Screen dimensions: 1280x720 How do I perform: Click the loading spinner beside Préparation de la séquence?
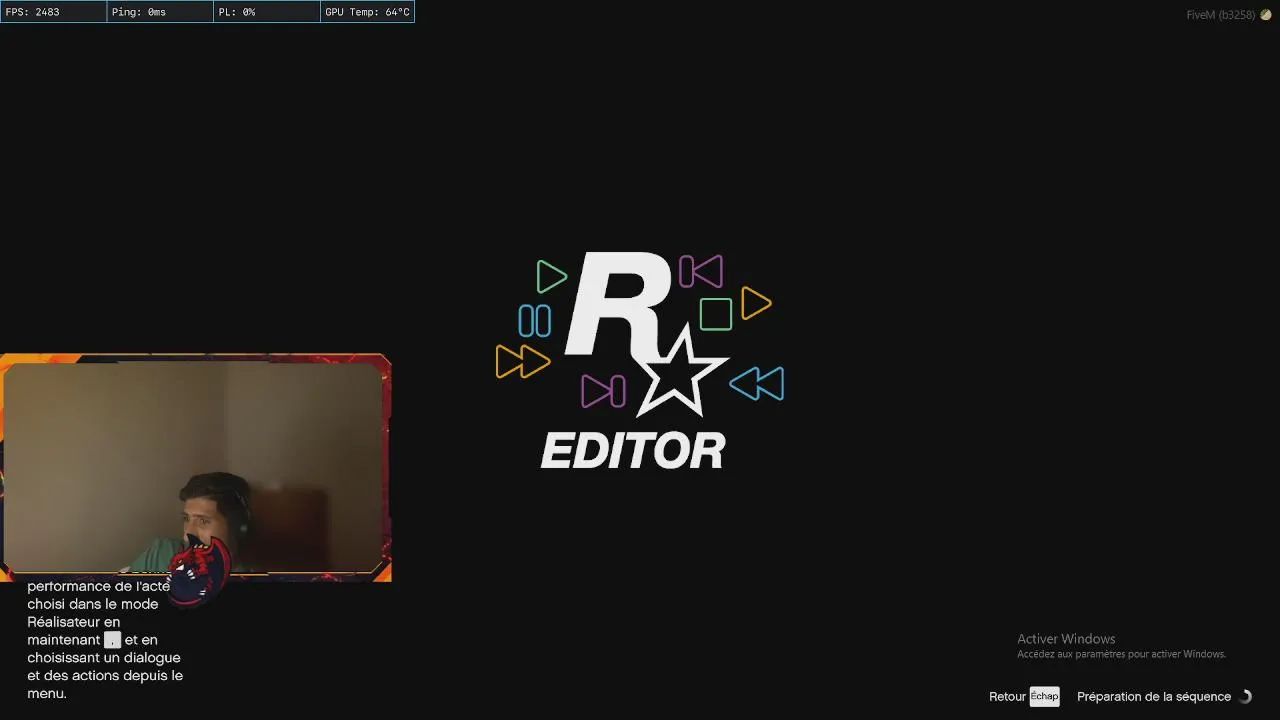(1245, 697)
